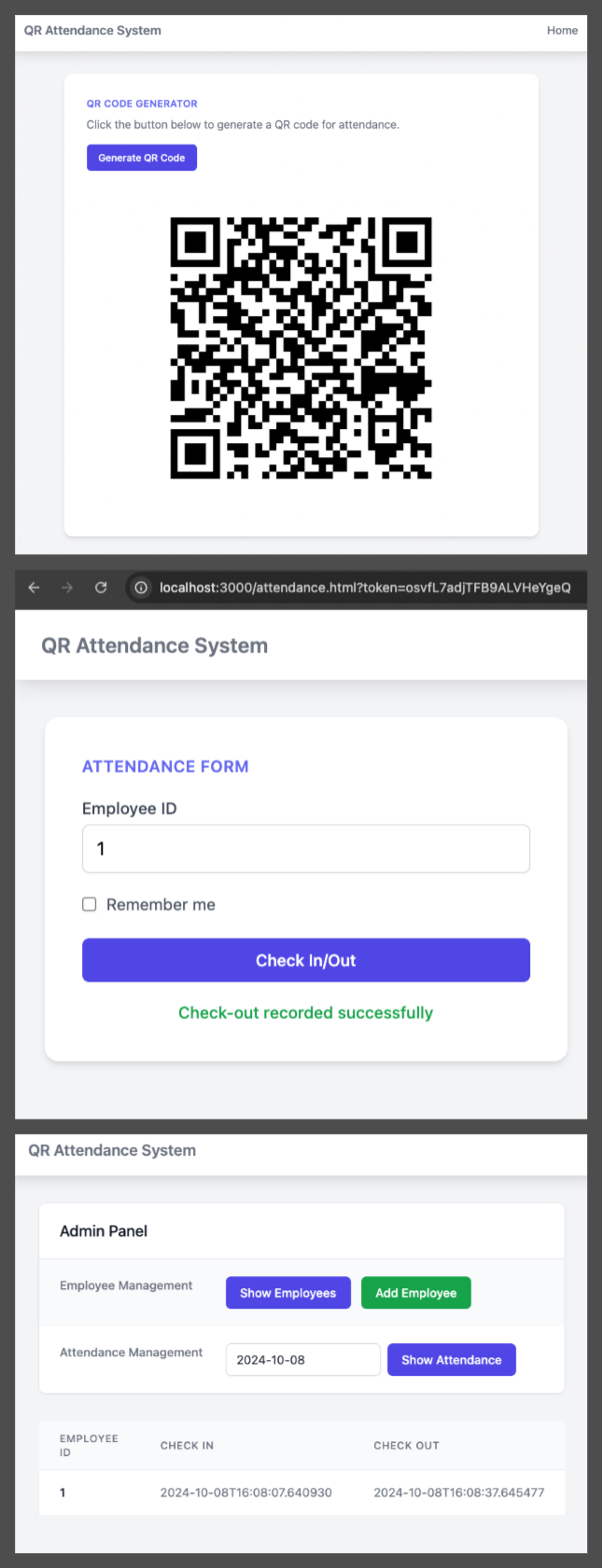This screenshot has width=602, height=1568.
Task: Open the attendance date field 2024-10-08
Action: point(303,1360)
